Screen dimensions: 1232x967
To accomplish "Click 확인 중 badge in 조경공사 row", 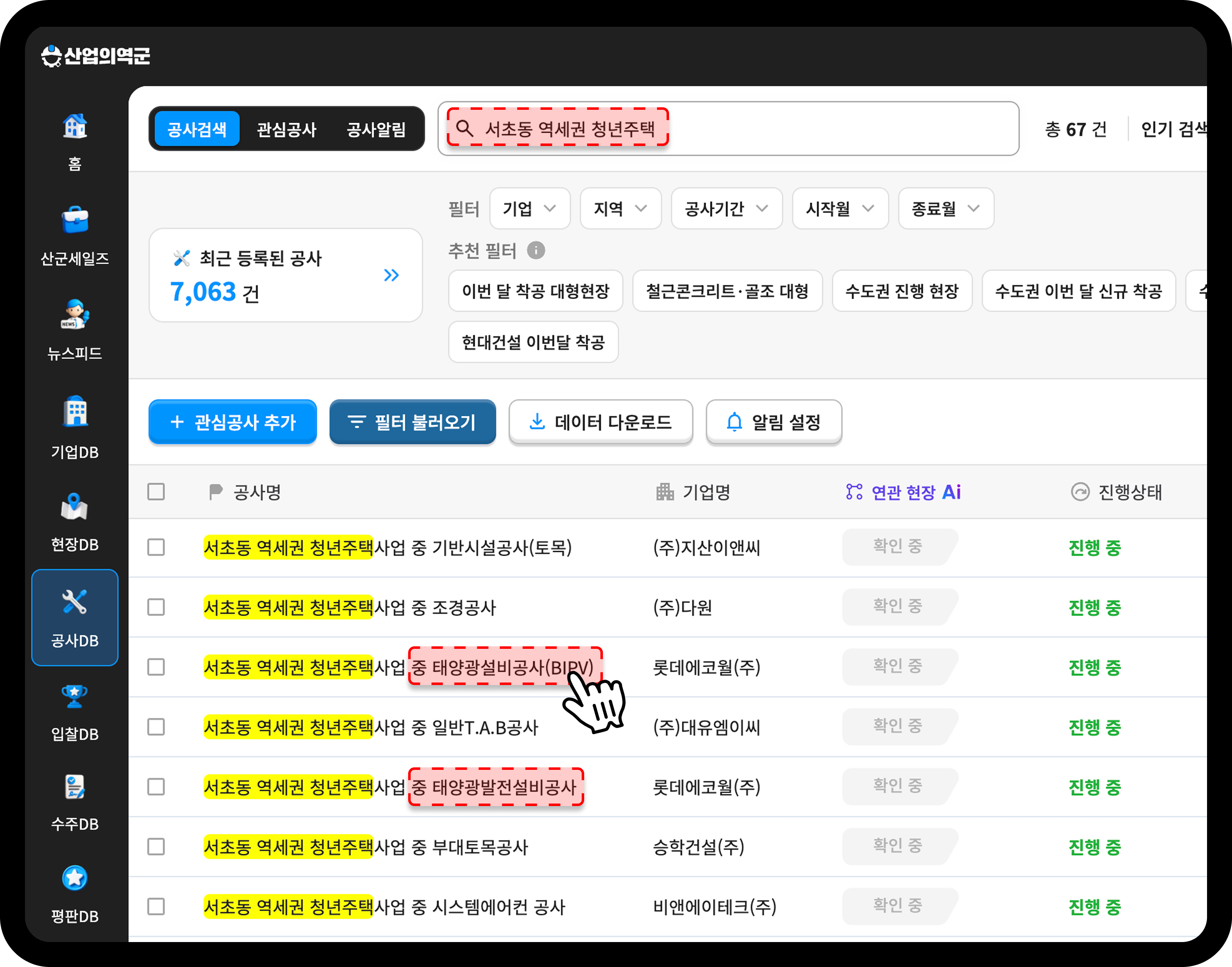I will (x=900, y=606).
